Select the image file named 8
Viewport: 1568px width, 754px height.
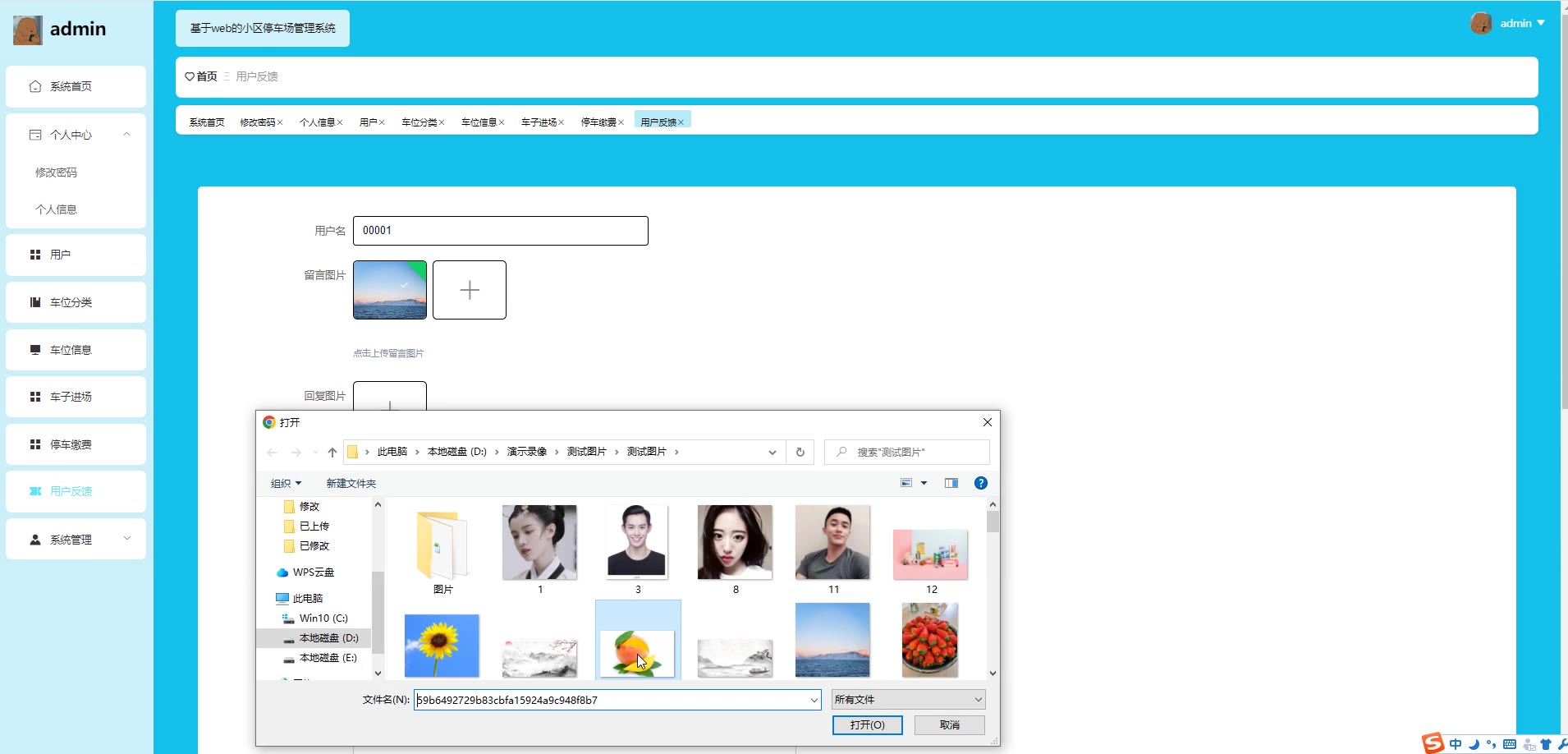(x=735, y=549)
